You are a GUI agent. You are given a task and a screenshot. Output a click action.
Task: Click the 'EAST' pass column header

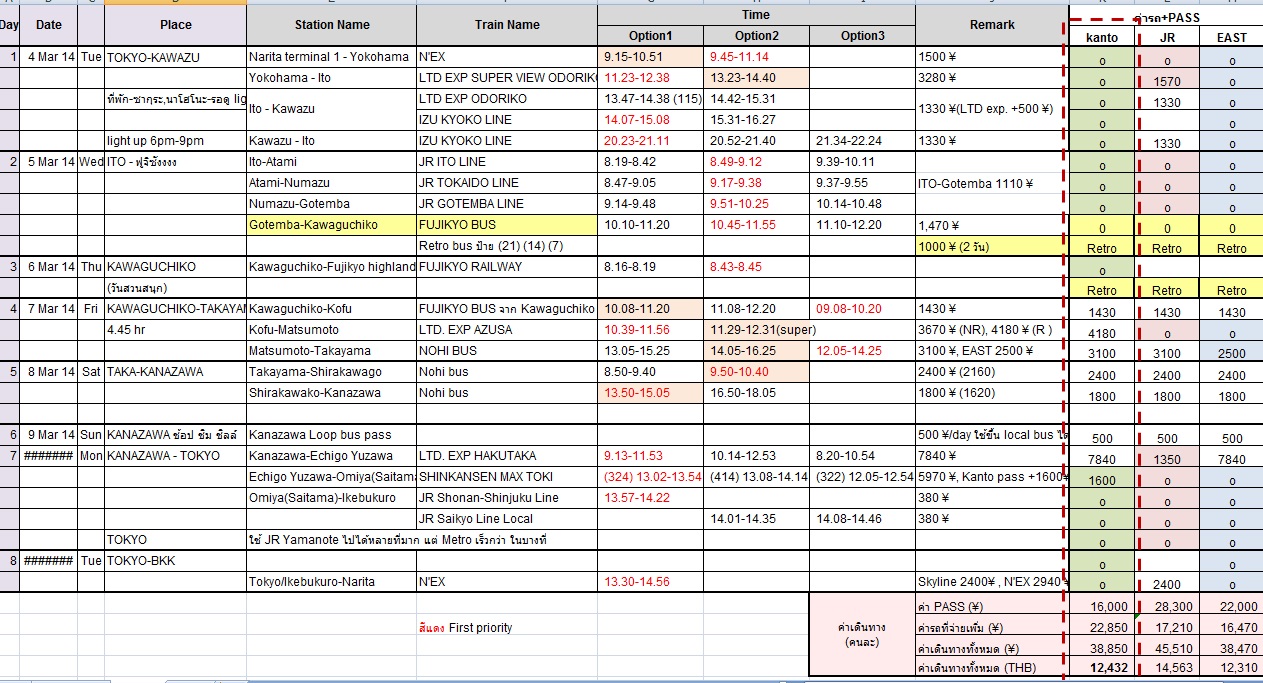1232,37
